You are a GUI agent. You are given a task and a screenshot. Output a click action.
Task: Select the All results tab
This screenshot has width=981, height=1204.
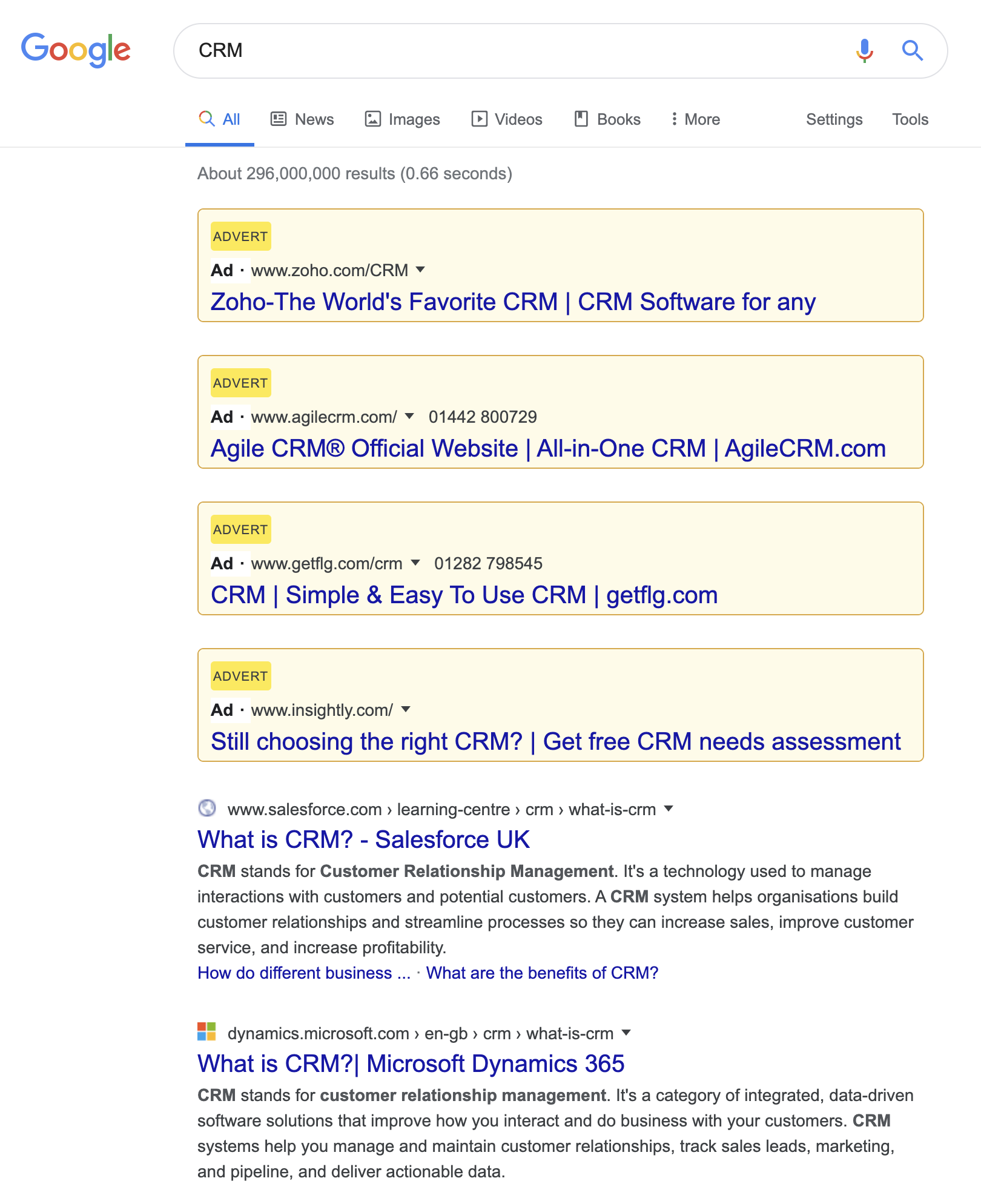point(219,119)
